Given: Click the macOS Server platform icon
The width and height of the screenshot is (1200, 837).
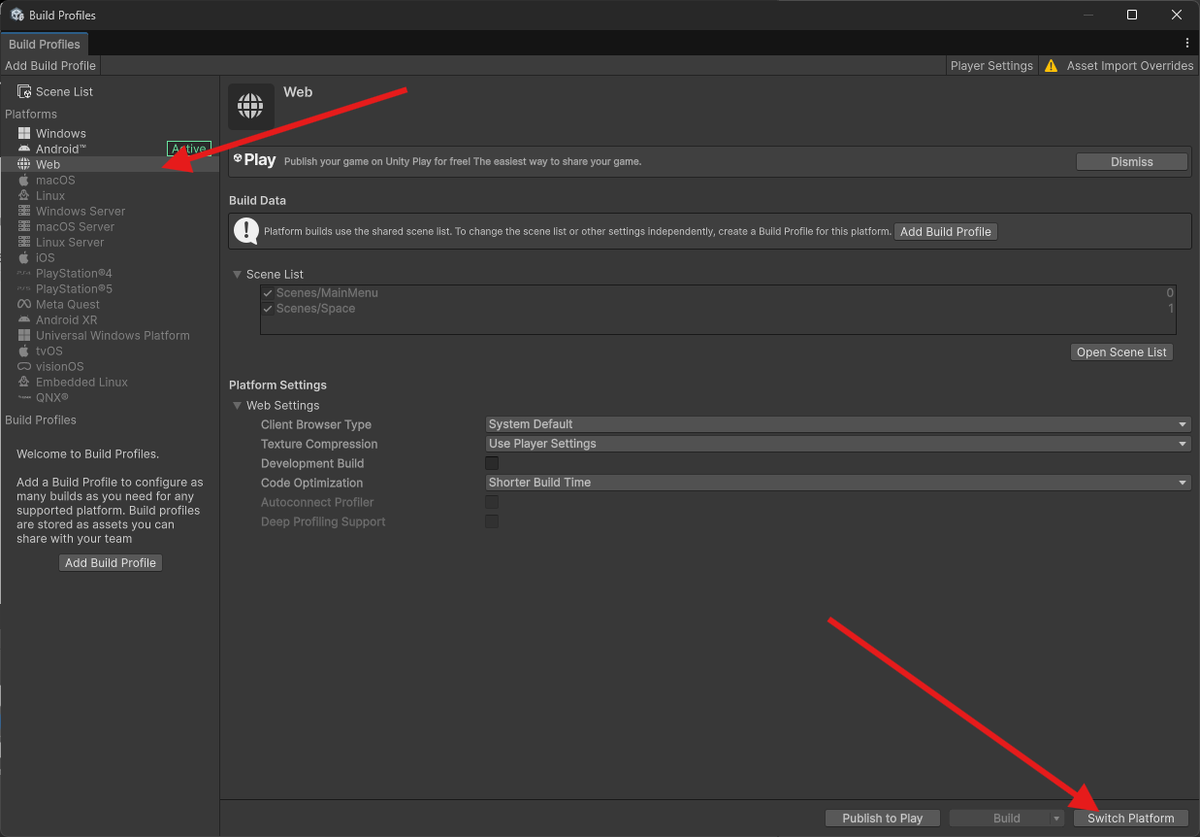Looking at the screenshot, I should [x=24, y=227].
